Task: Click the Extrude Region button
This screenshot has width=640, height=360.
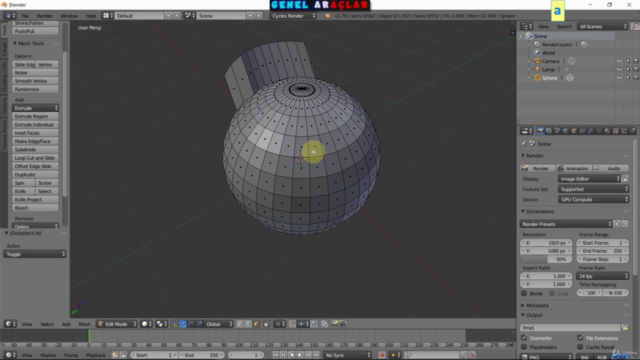Action: point(35,116)
